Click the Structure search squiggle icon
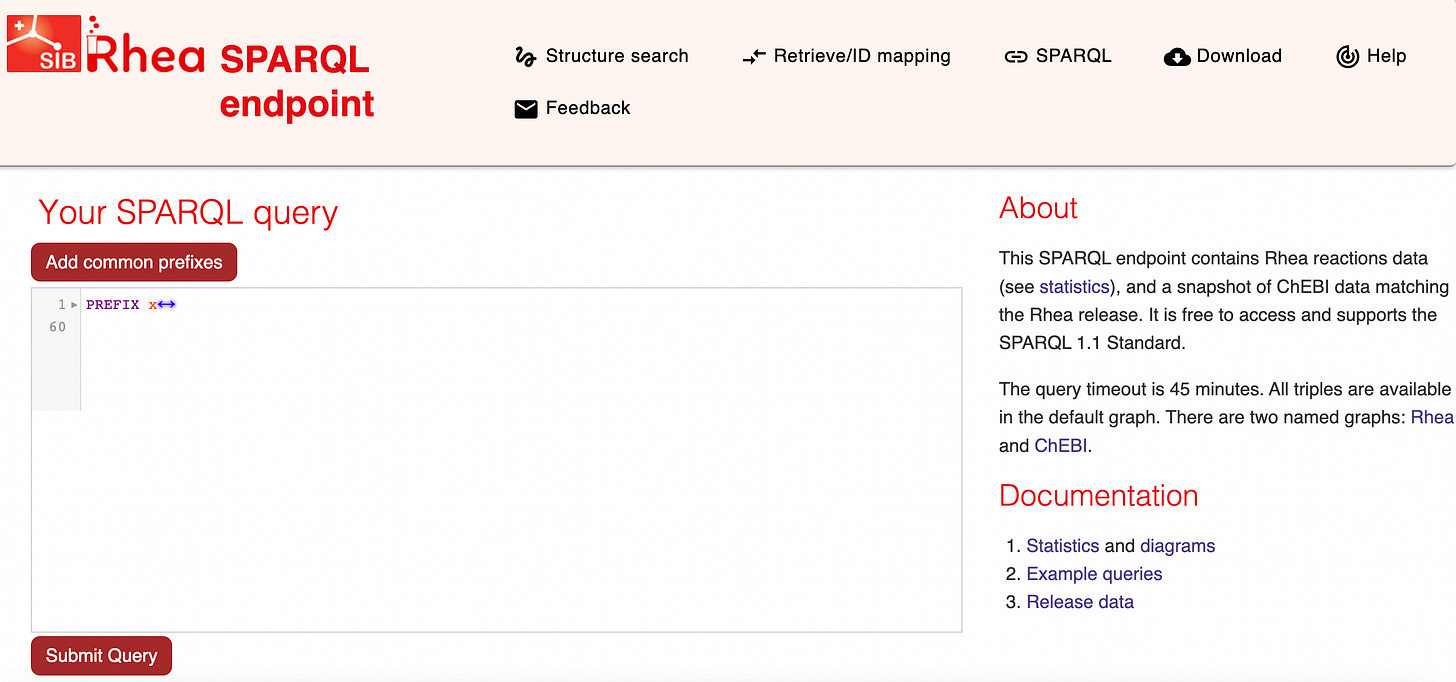1456x682 pixels. coord(525,56)
